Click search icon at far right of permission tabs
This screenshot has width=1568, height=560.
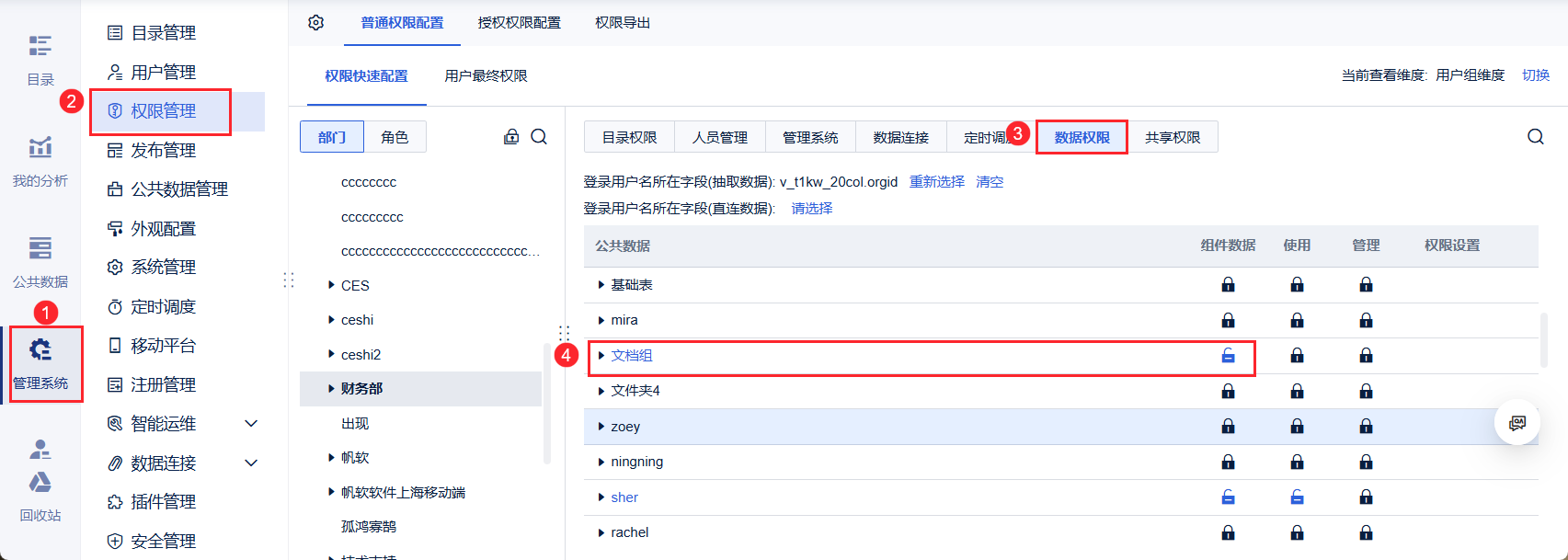pyautogui.click(x=1535, y=137)
